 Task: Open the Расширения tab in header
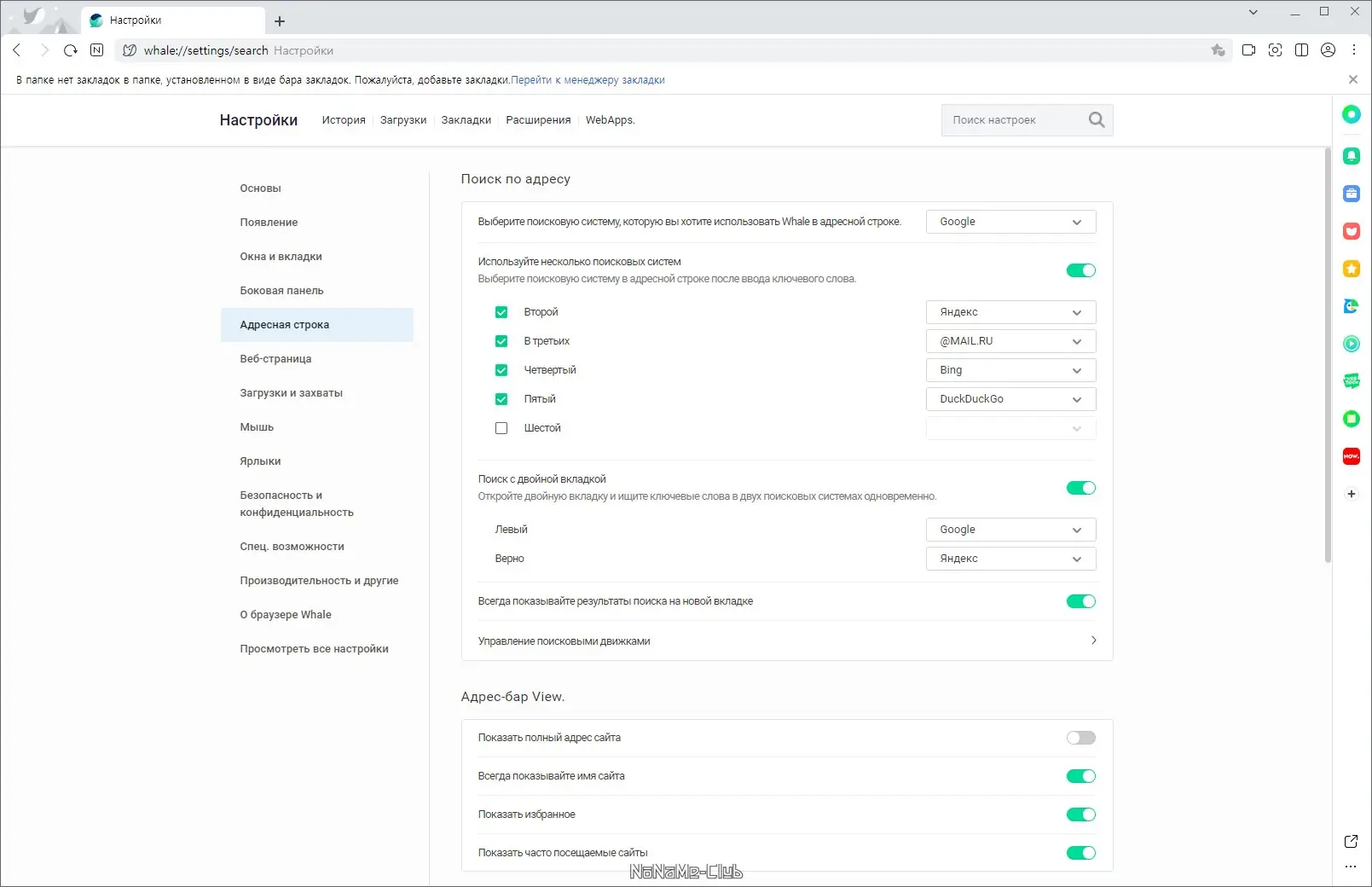coord(538,120)
